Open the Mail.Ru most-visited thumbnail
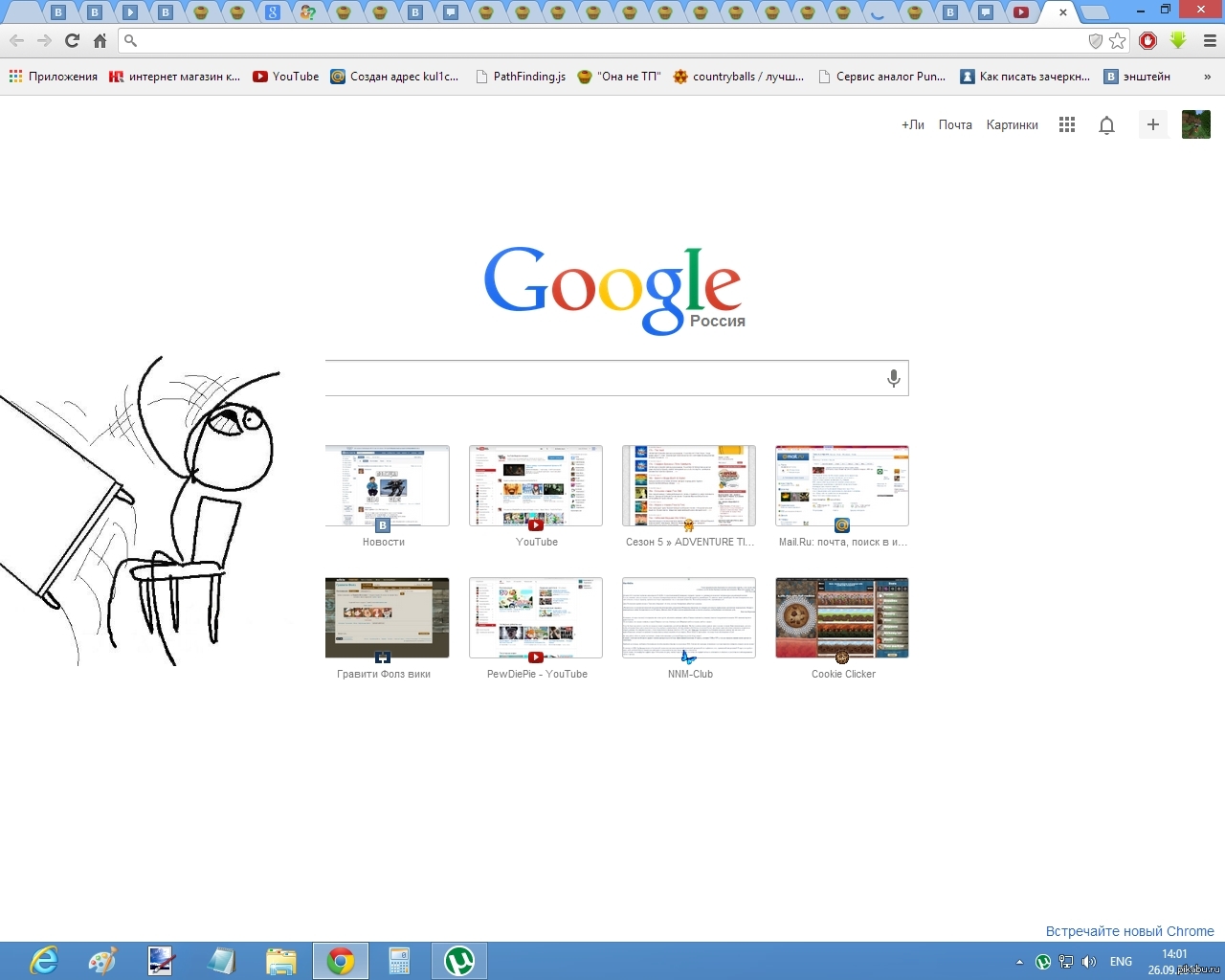Screen dimensions: 1225x980 (x=842, y=486)
